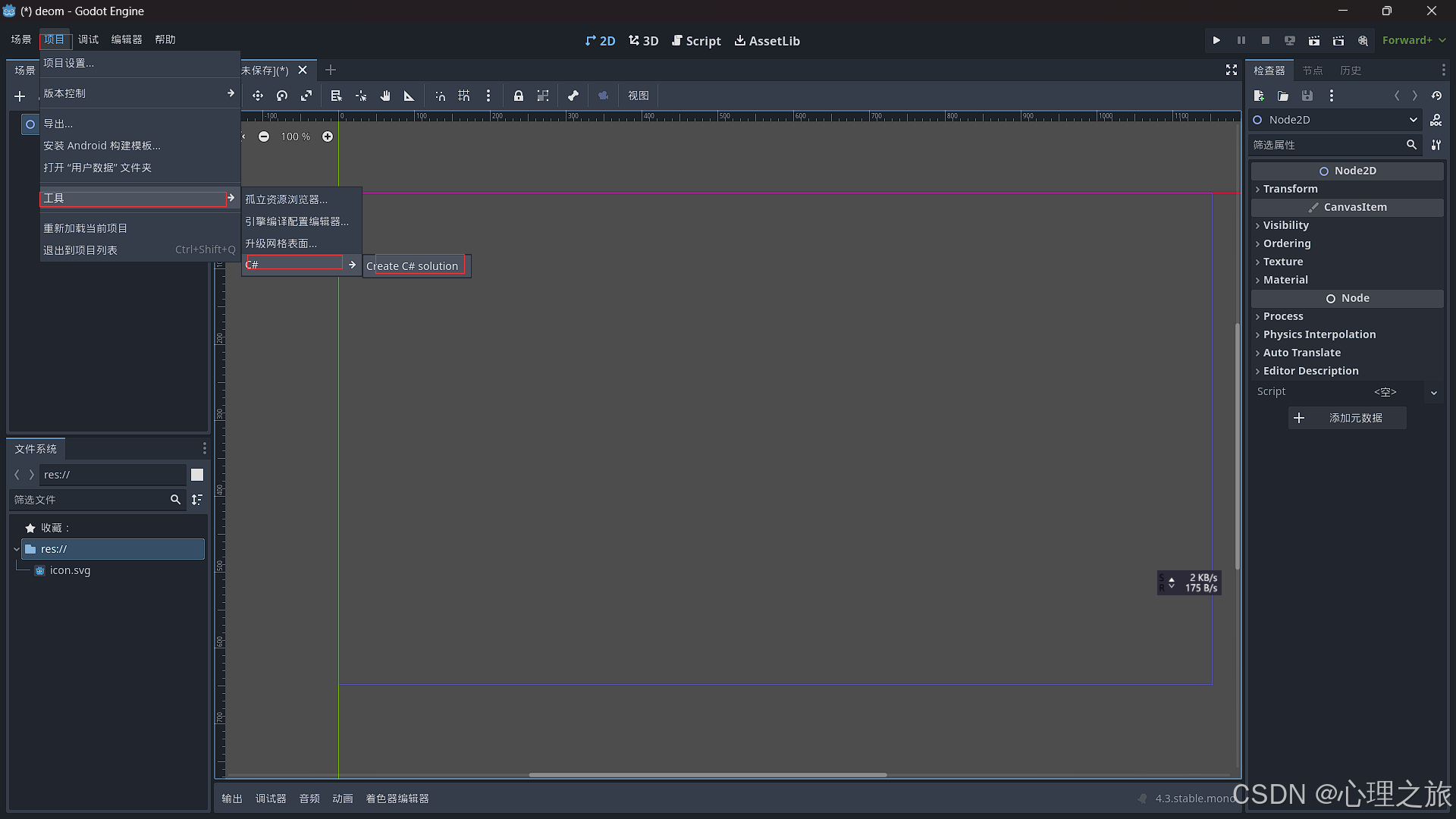Expand the Visibility section
This screenshot has height=819, width=1456.
(x=1285, y=224)
